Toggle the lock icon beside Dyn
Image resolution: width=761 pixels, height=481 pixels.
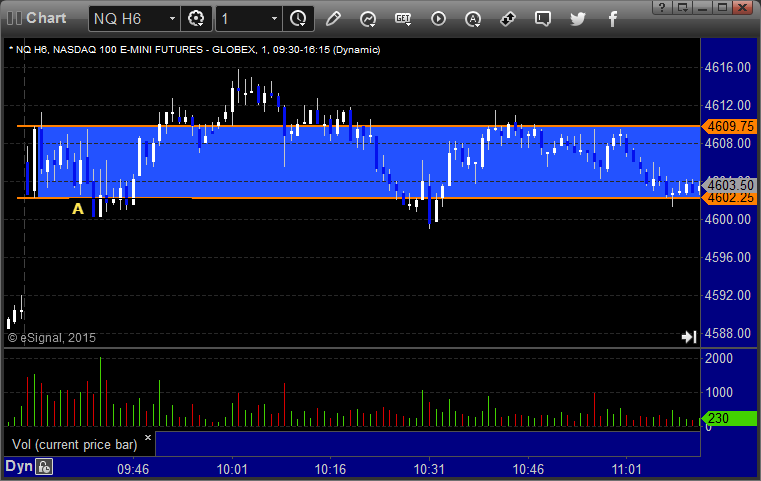[x=44, y=467]
